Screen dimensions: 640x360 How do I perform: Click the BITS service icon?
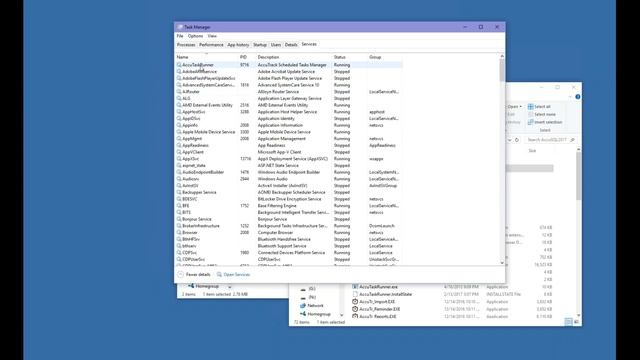coord(179,212)
